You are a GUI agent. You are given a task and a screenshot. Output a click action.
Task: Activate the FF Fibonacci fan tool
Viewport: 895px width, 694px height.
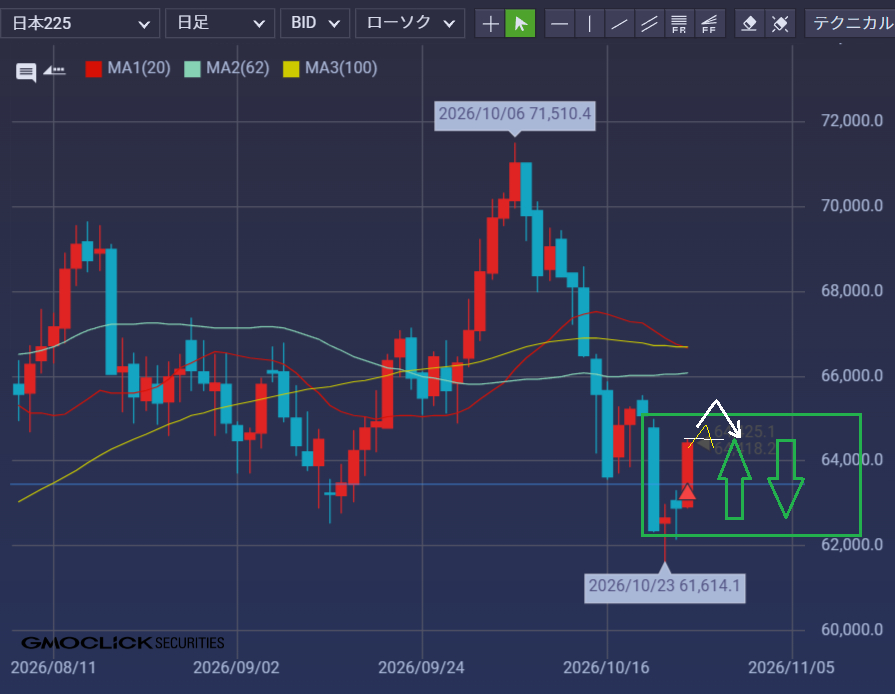pos(709,23)
